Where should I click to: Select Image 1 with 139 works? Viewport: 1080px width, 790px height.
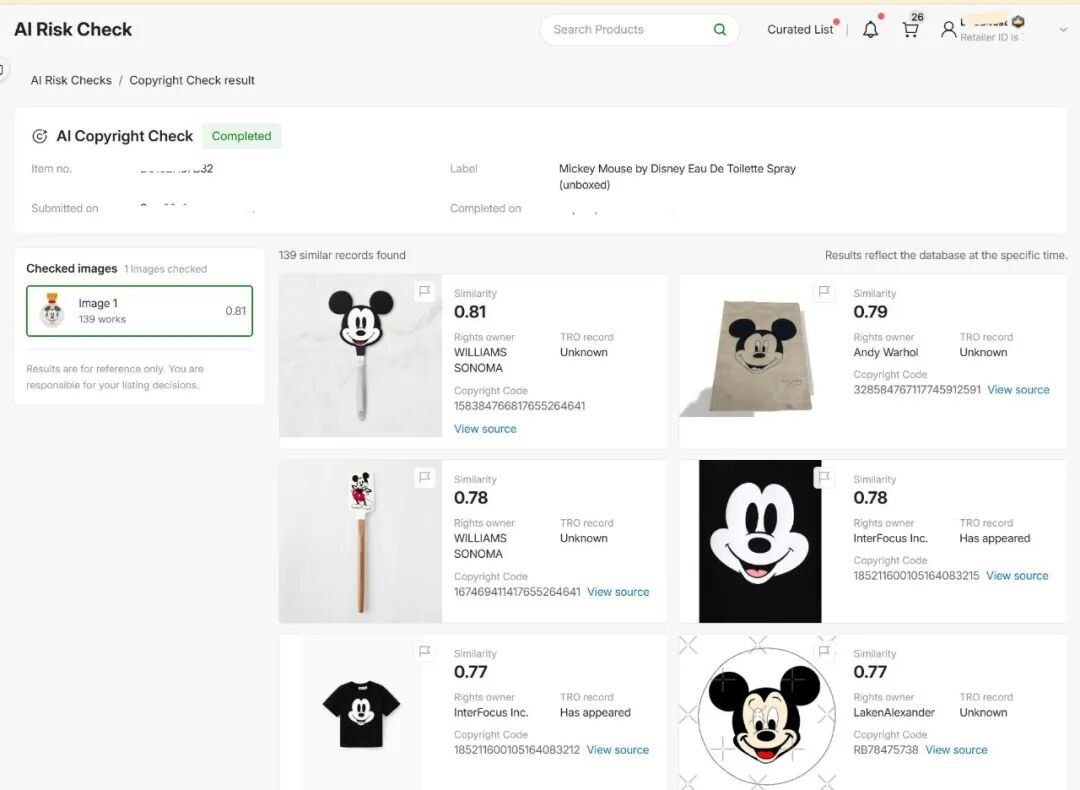140,311
